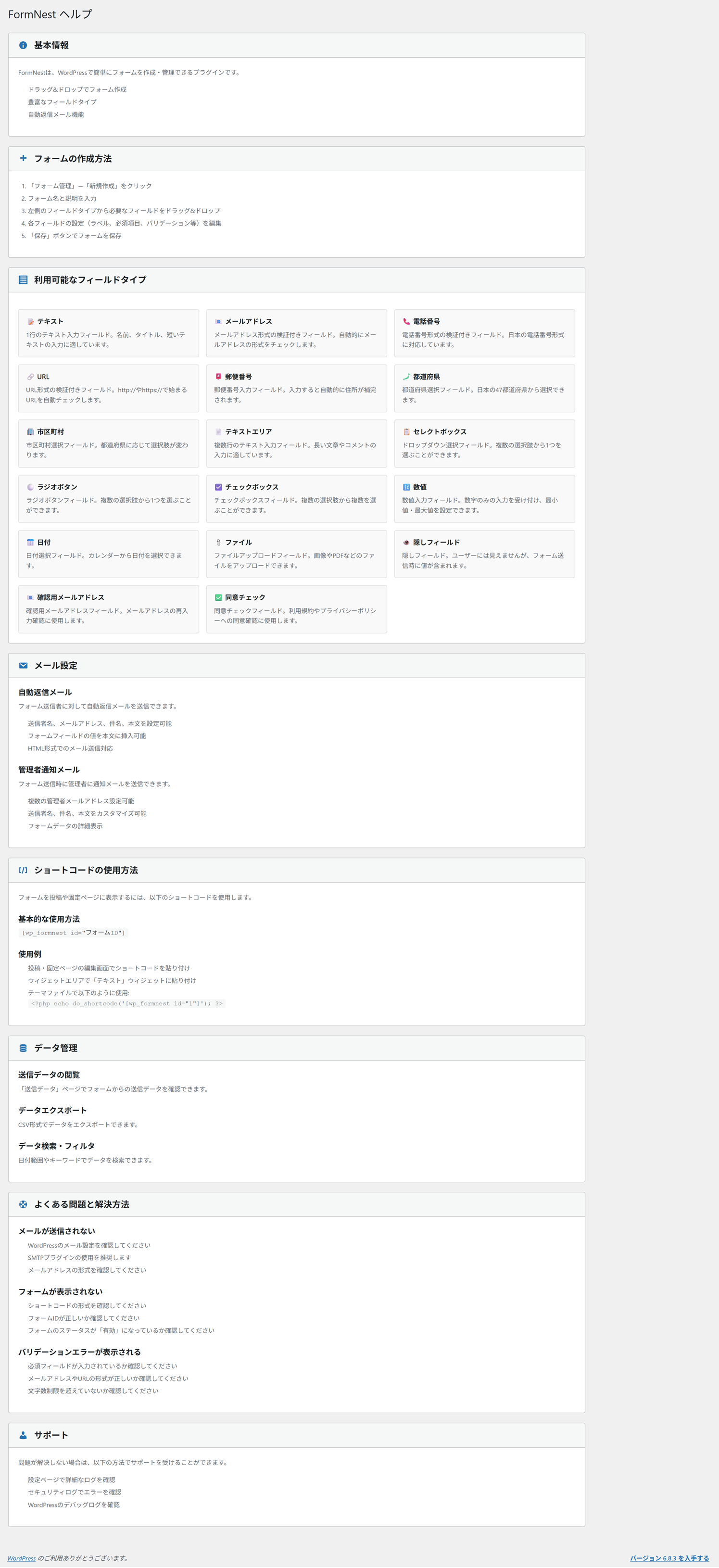Image resolution: width=719 pixels, height=1568 pixels.
Task: Click the 豊富なフィールドタイプ list item
Action: pos(62,102)
